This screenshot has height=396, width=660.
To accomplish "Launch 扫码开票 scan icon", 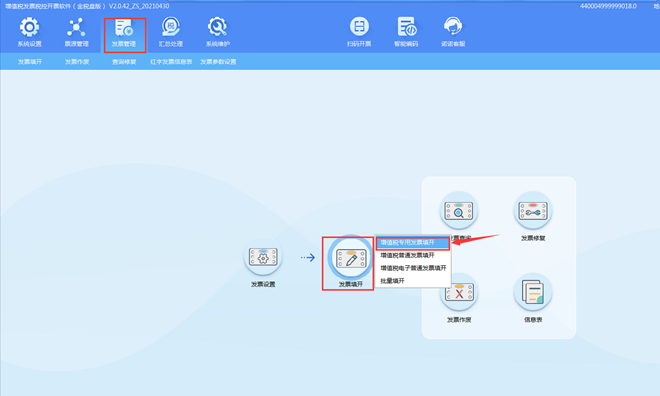I will coord(359,27).
